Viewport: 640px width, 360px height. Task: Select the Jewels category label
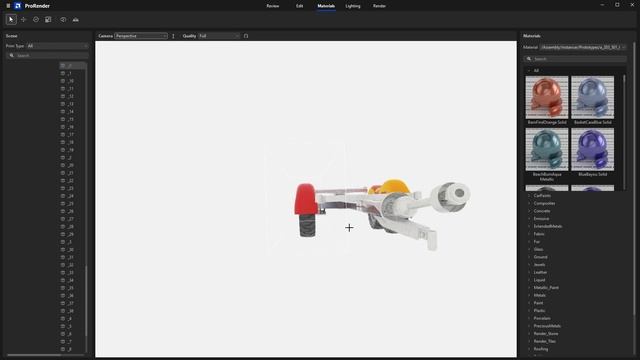pyautogui.click(x=539, y=264)
